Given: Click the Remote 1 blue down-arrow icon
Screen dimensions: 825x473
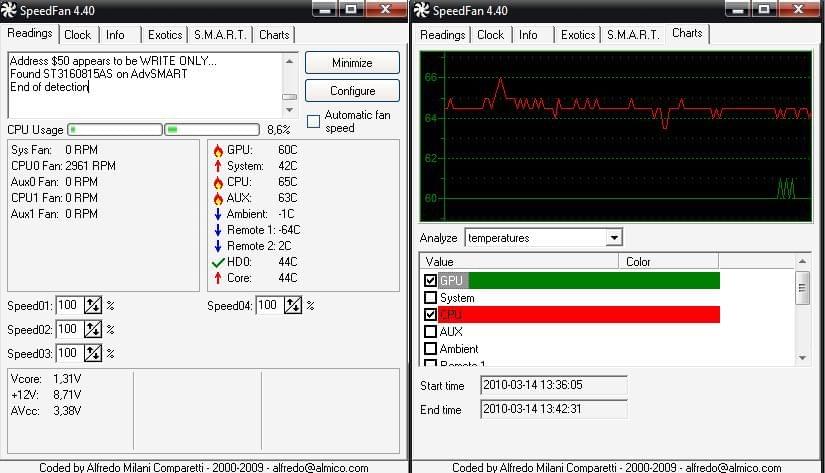Looking at the screenshot, I should click(218, 230).
